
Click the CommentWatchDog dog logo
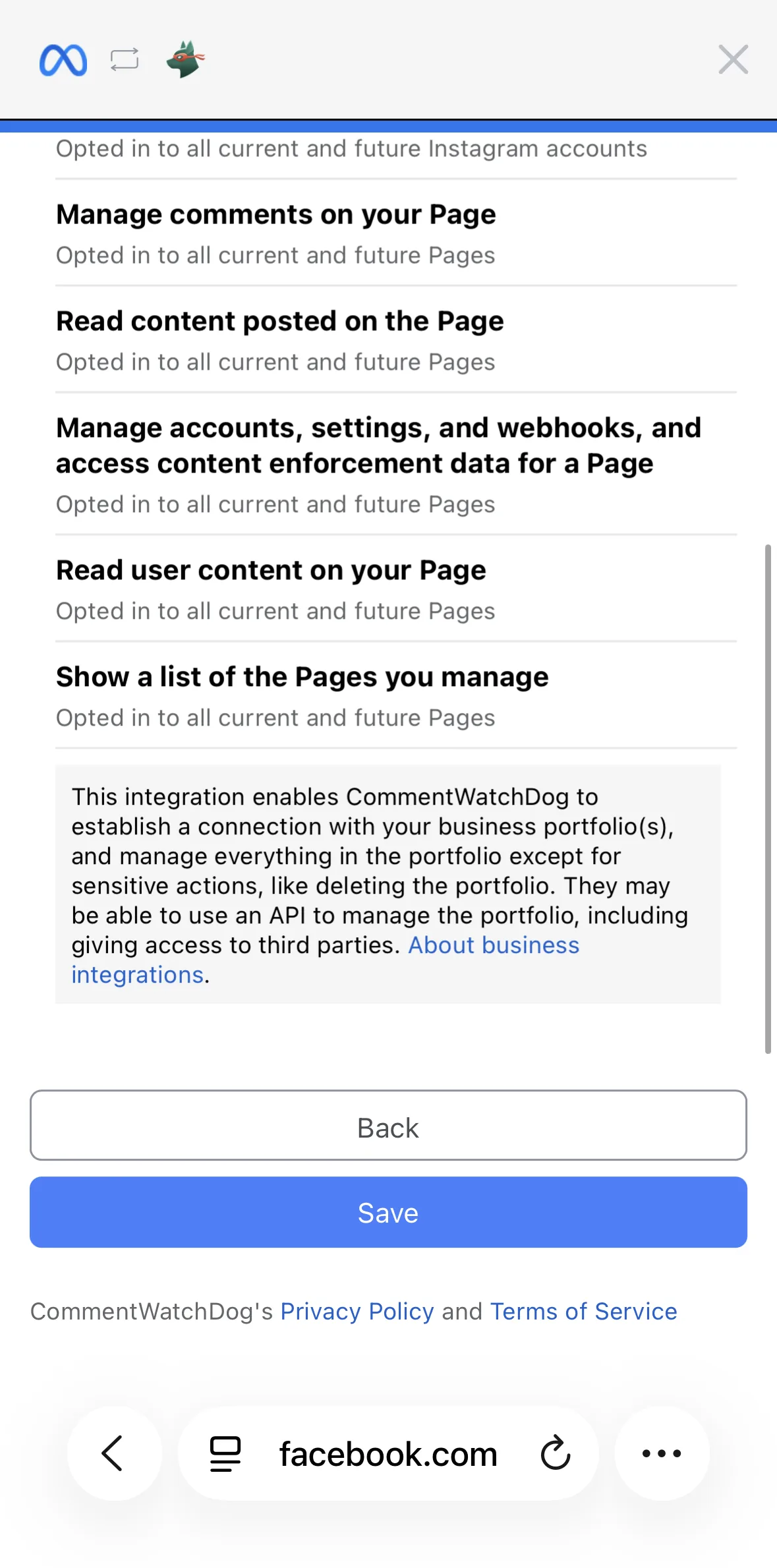point(185,59)
